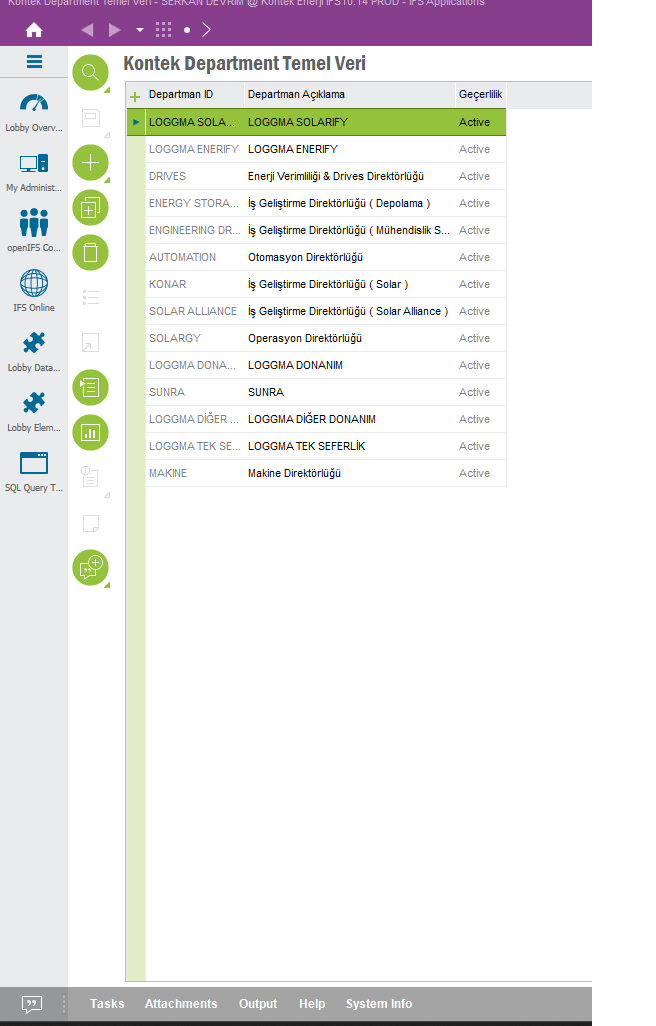Select LOGGMA TEK SEFERLİK description cell
The image size is (656, 1026).
point(350,446)
